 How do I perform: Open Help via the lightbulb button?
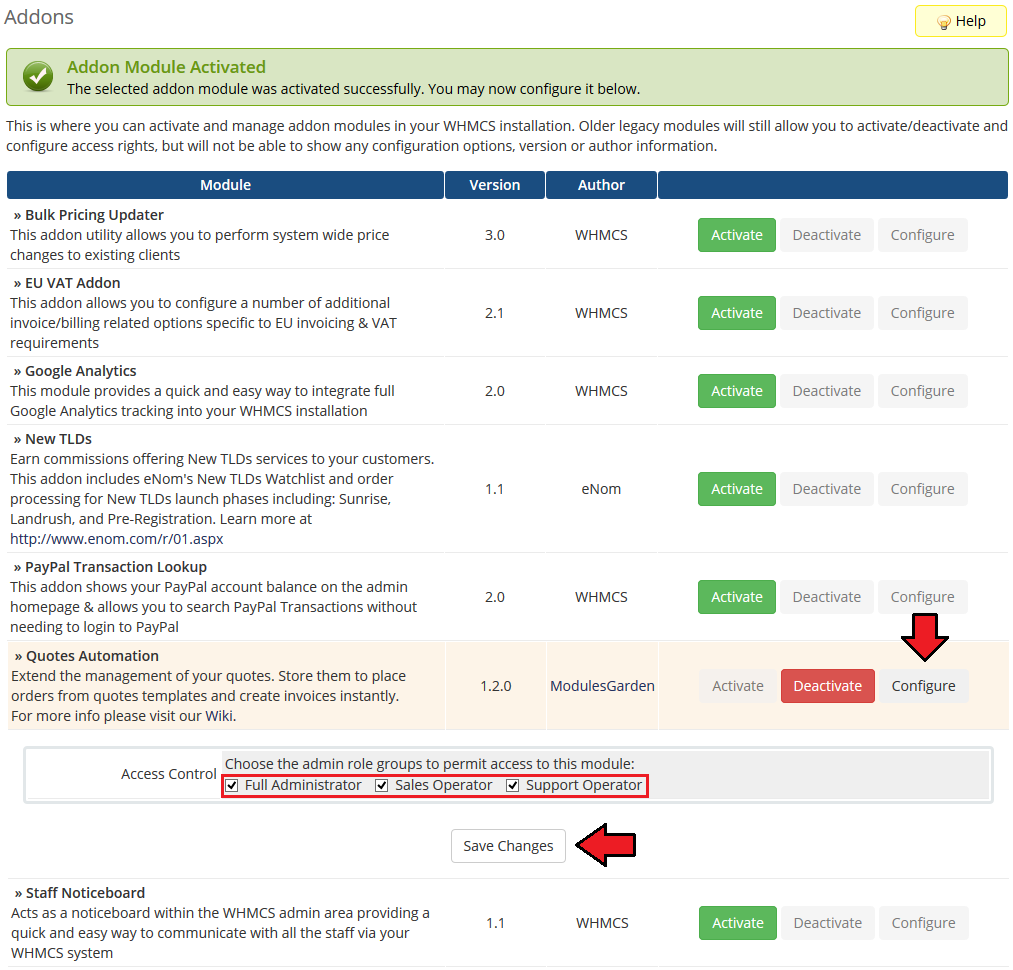(960, 21)
